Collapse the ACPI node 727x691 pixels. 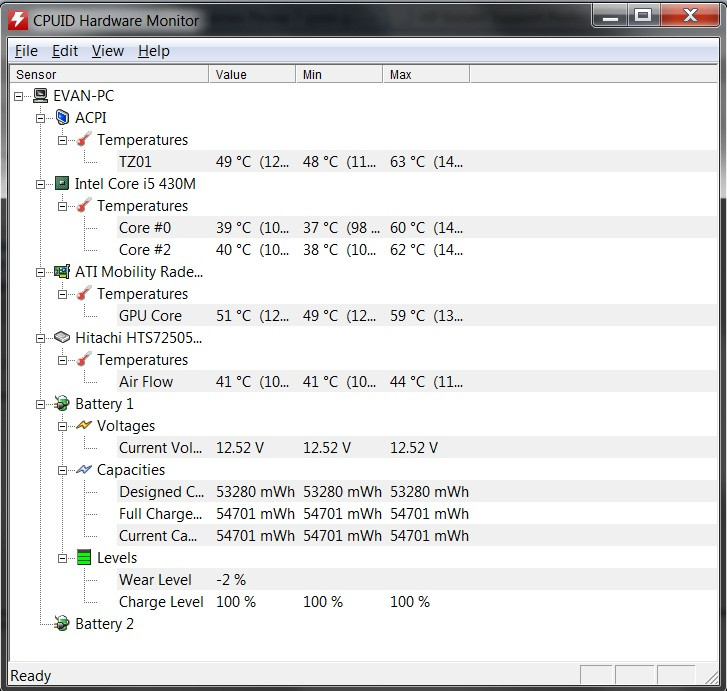tap(40, 118)
